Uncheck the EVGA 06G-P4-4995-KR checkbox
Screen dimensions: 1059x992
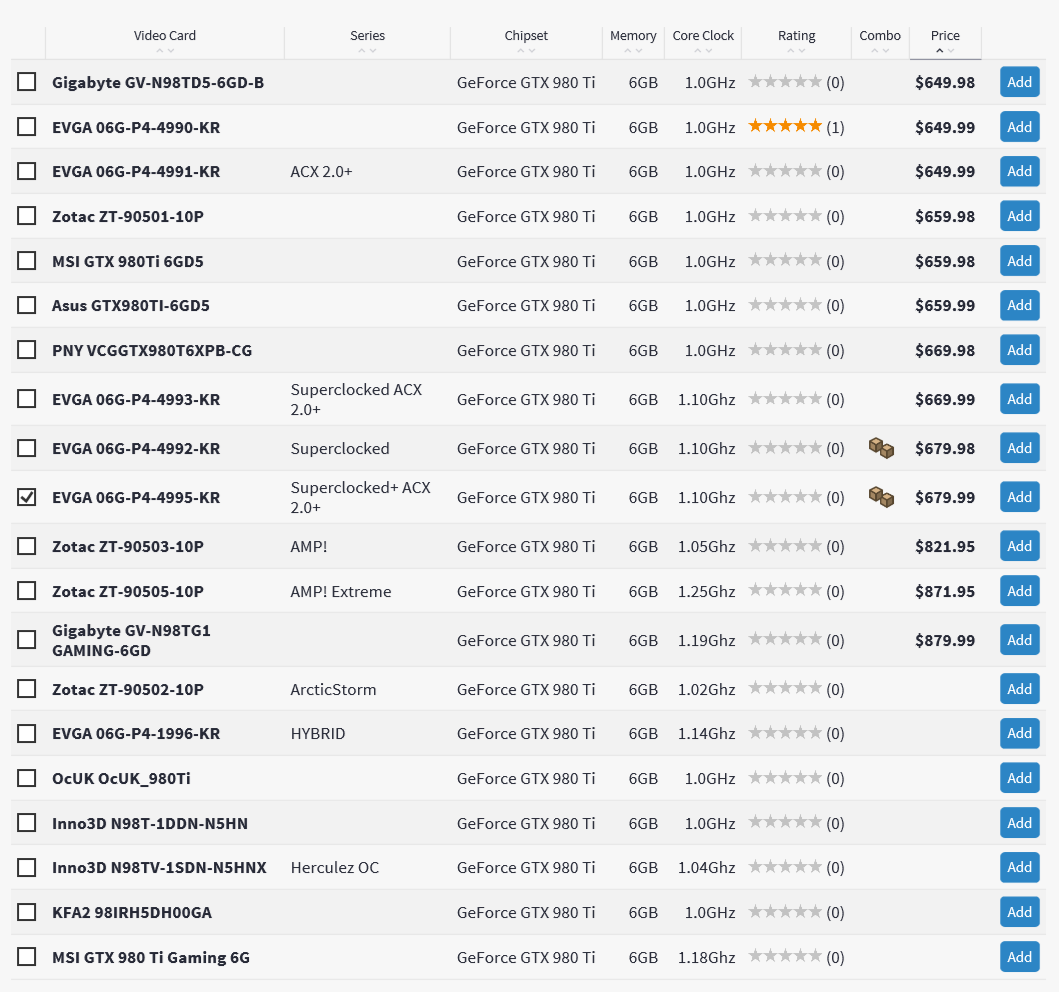26,497
